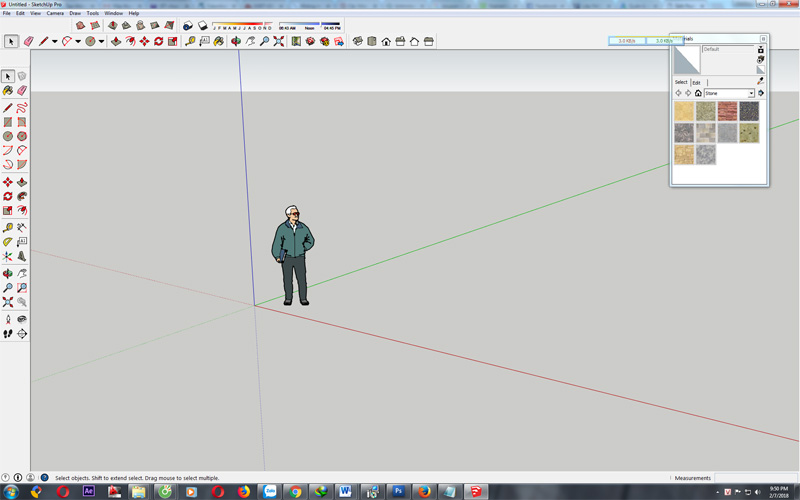
Task: Open the Details arrow menu in Materials
Action: tap(761, 93)
